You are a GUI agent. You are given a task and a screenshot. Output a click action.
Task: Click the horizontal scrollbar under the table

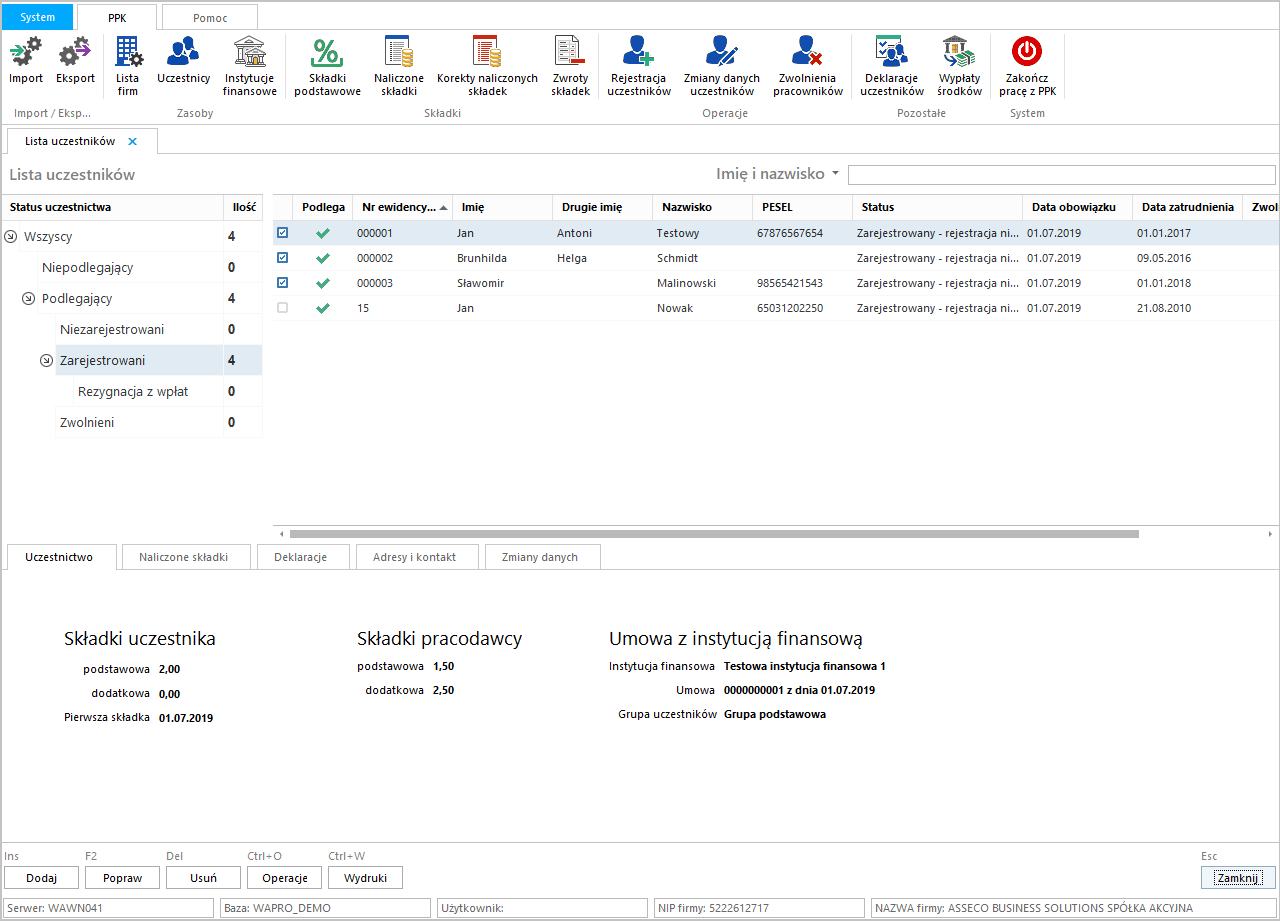(x=713, y=534)
